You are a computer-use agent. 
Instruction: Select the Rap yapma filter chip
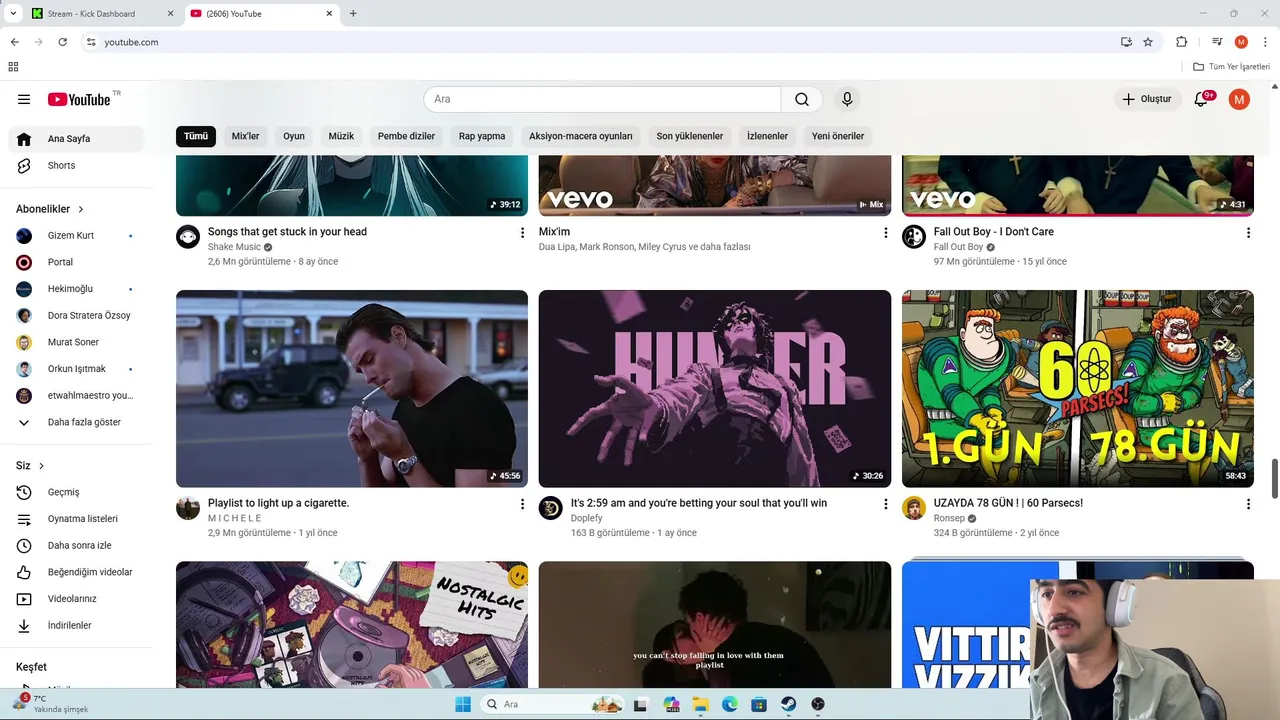click(x=482, y=136)
